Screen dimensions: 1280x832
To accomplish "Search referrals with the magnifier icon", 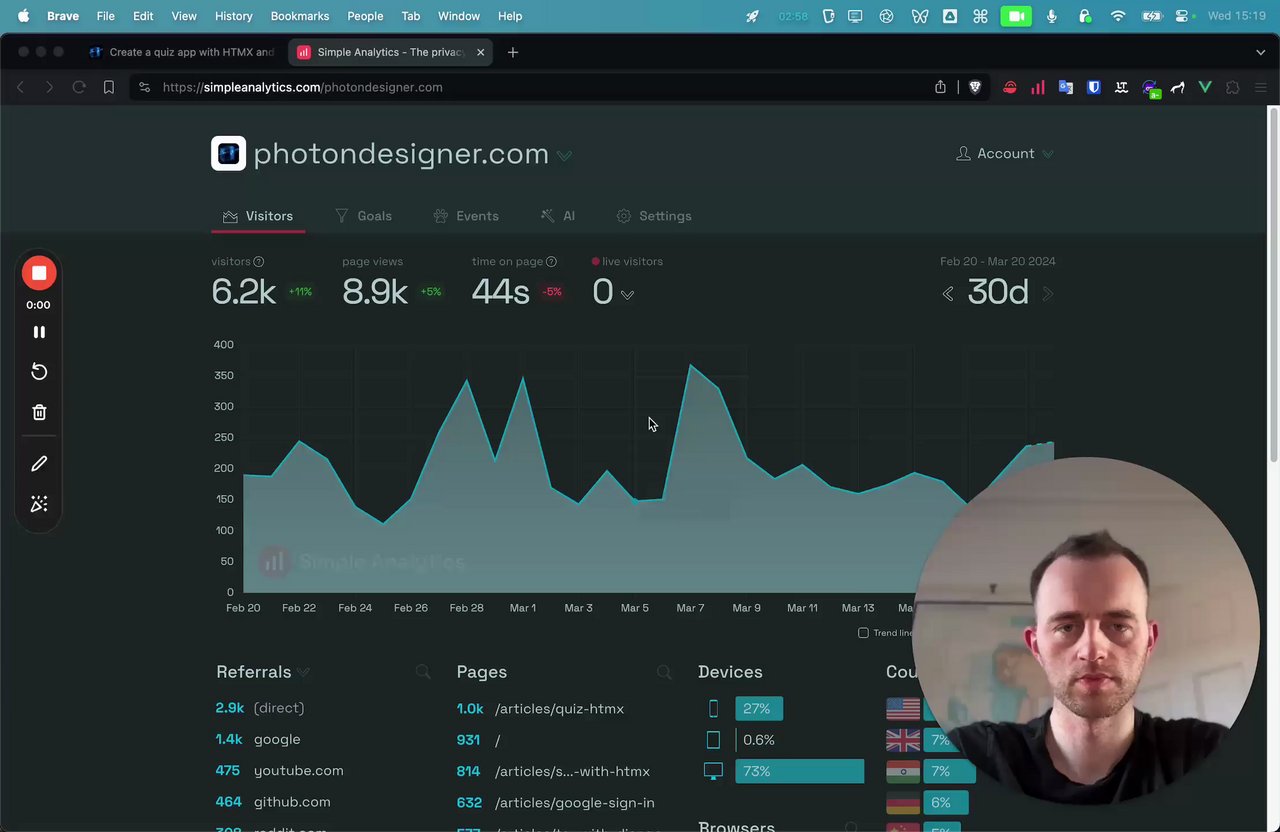I will tap(423, 672).
